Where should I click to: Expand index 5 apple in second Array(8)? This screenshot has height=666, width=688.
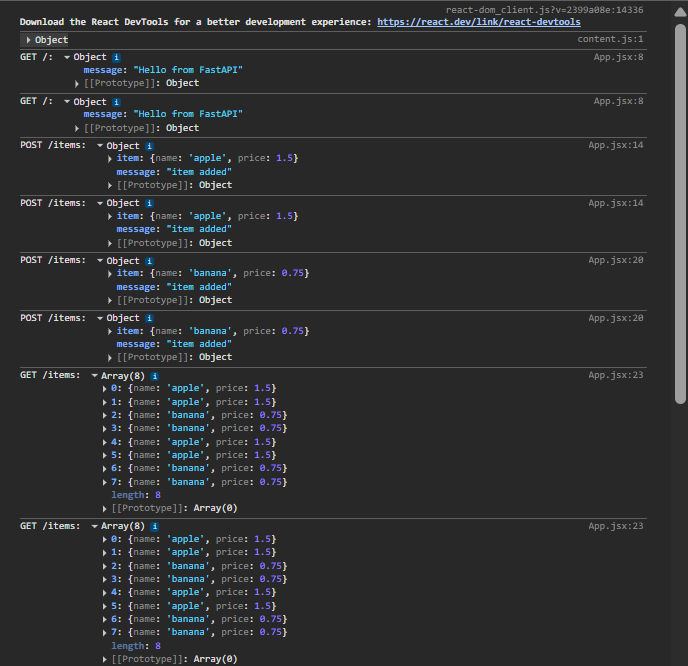click(x=104, y=606)
